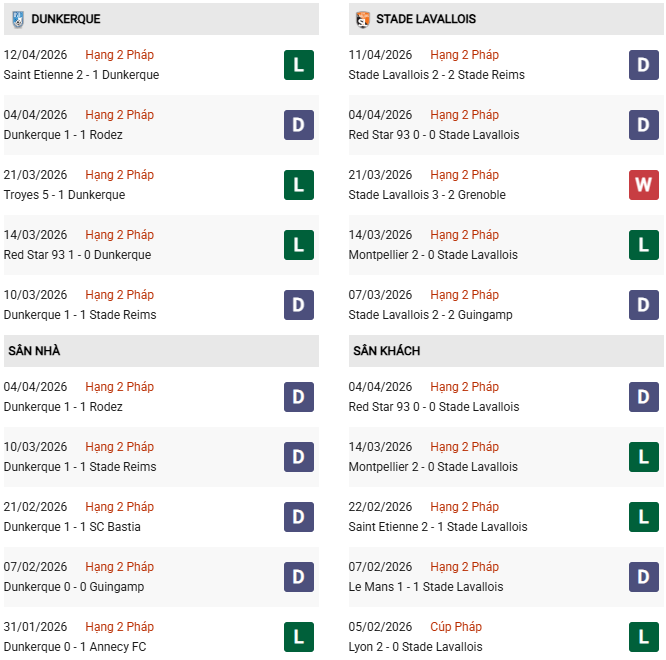Click the L badge for Lyon 2 - 0 Stade Lavallois
The height and width of the screenshot is (660, 666).
[x=643, y=637]
